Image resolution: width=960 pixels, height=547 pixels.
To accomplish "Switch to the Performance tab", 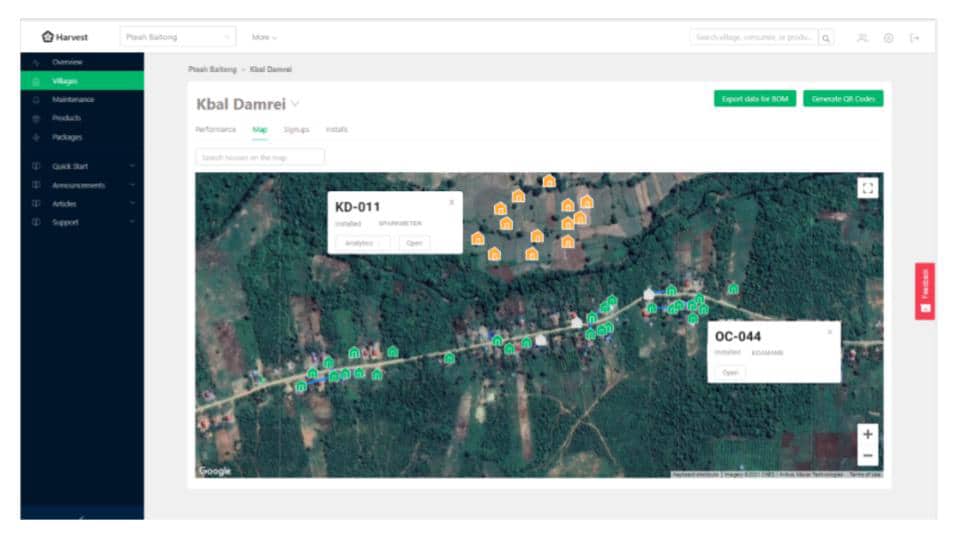I will 215,130.
